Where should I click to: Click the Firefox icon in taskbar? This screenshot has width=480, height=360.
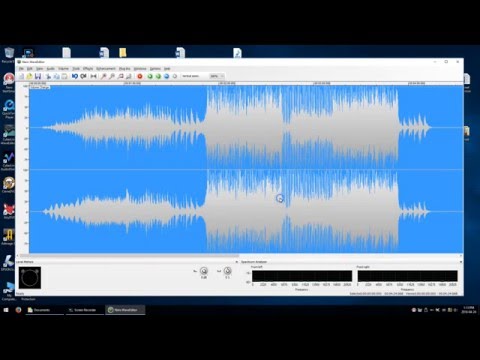tap(18, 310)
